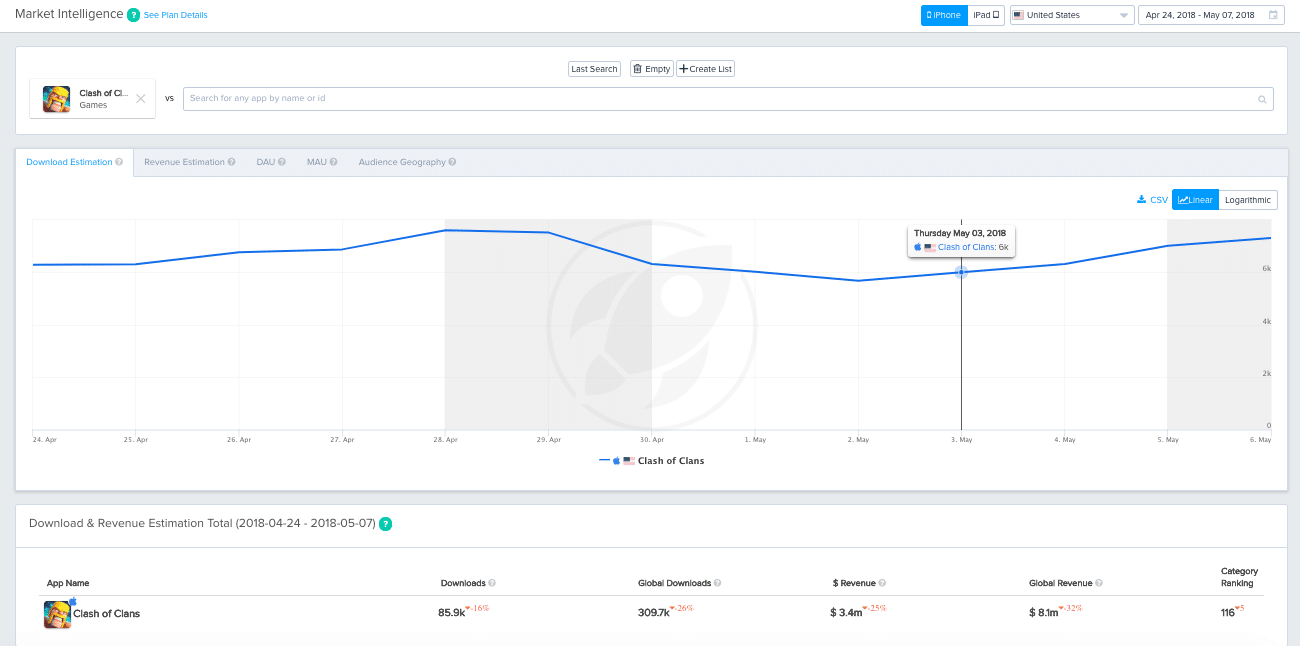Open the Apr 24 – May 07 date range picker

(x=1211, y=15)
